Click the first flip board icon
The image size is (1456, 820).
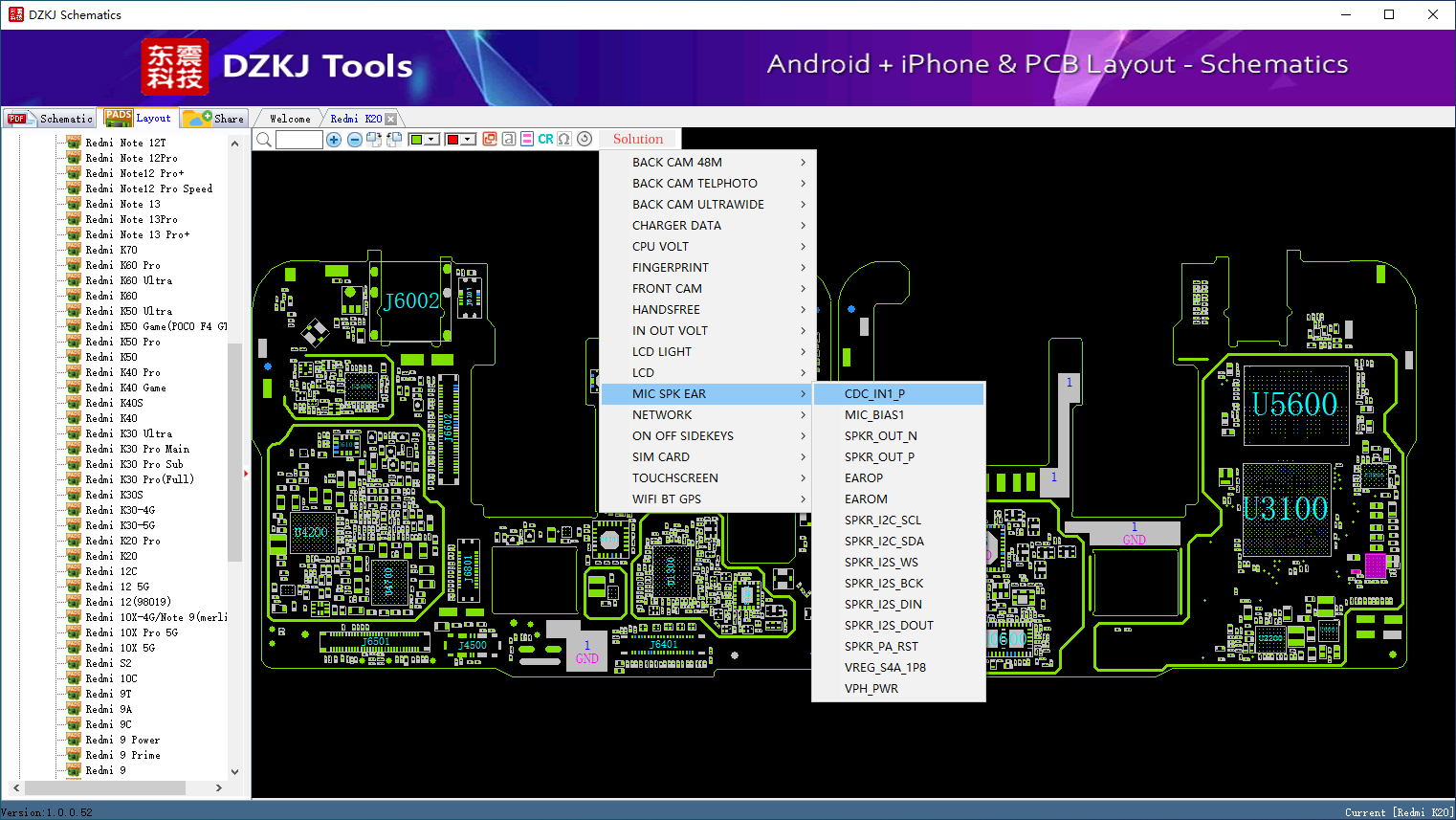click(x=374, y=140)
